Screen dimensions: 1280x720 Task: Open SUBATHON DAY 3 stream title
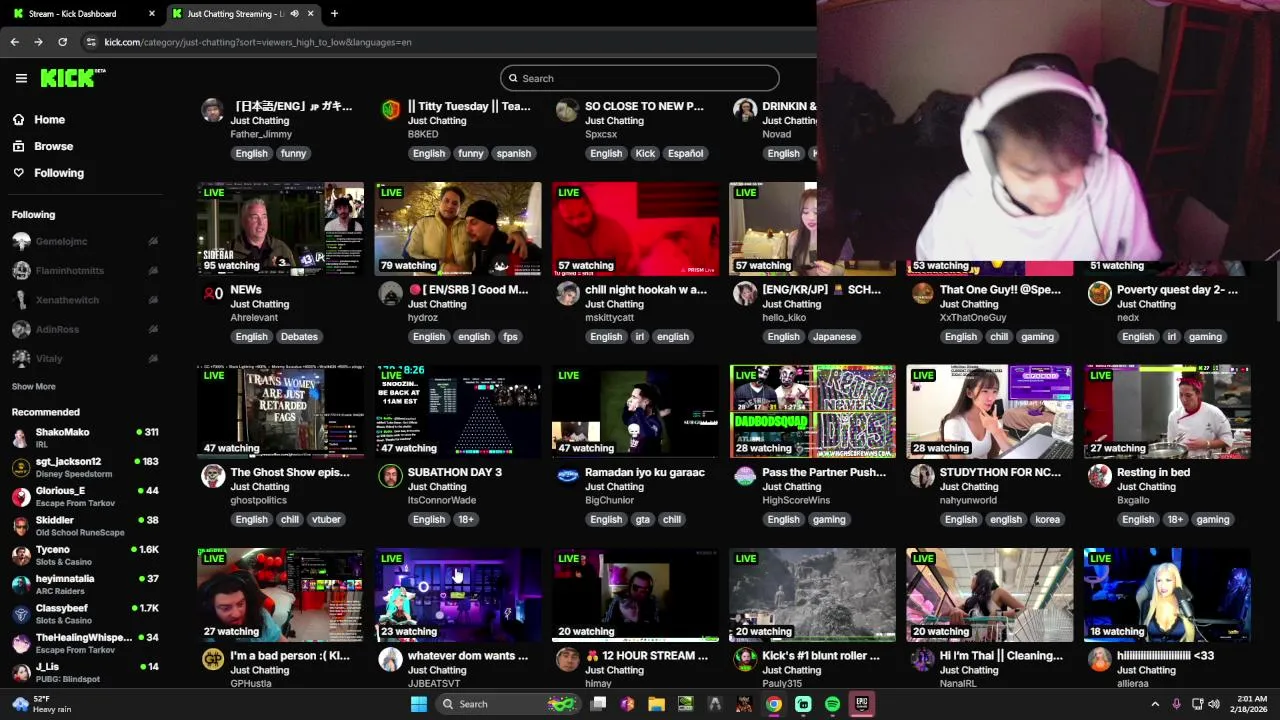click(x=455, y=472)
